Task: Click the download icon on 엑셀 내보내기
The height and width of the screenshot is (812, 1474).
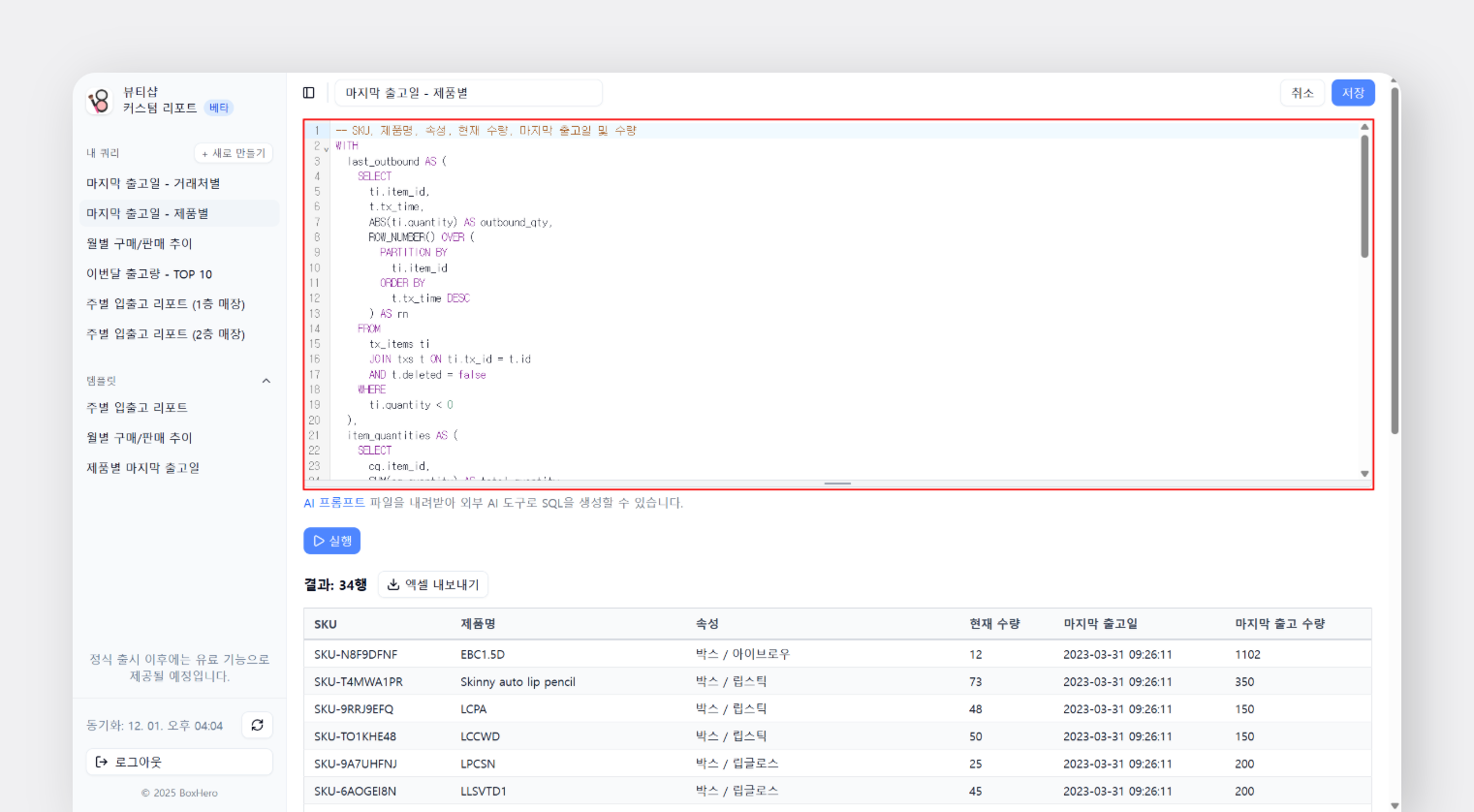Action: [x=393, y=584]
